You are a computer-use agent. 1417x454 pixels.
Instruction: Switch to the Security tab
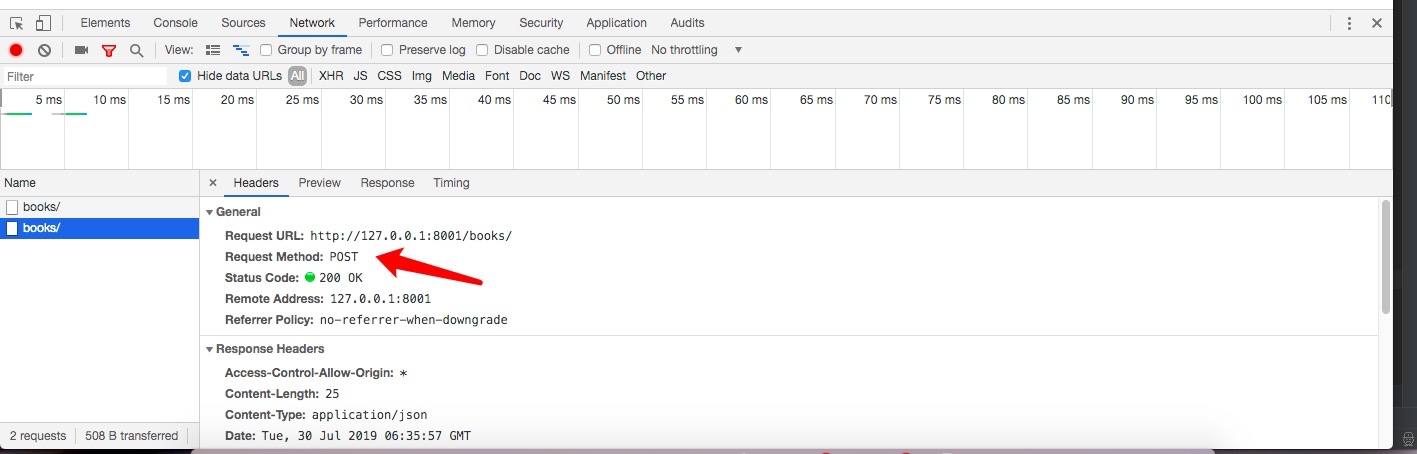click(541, 23)
